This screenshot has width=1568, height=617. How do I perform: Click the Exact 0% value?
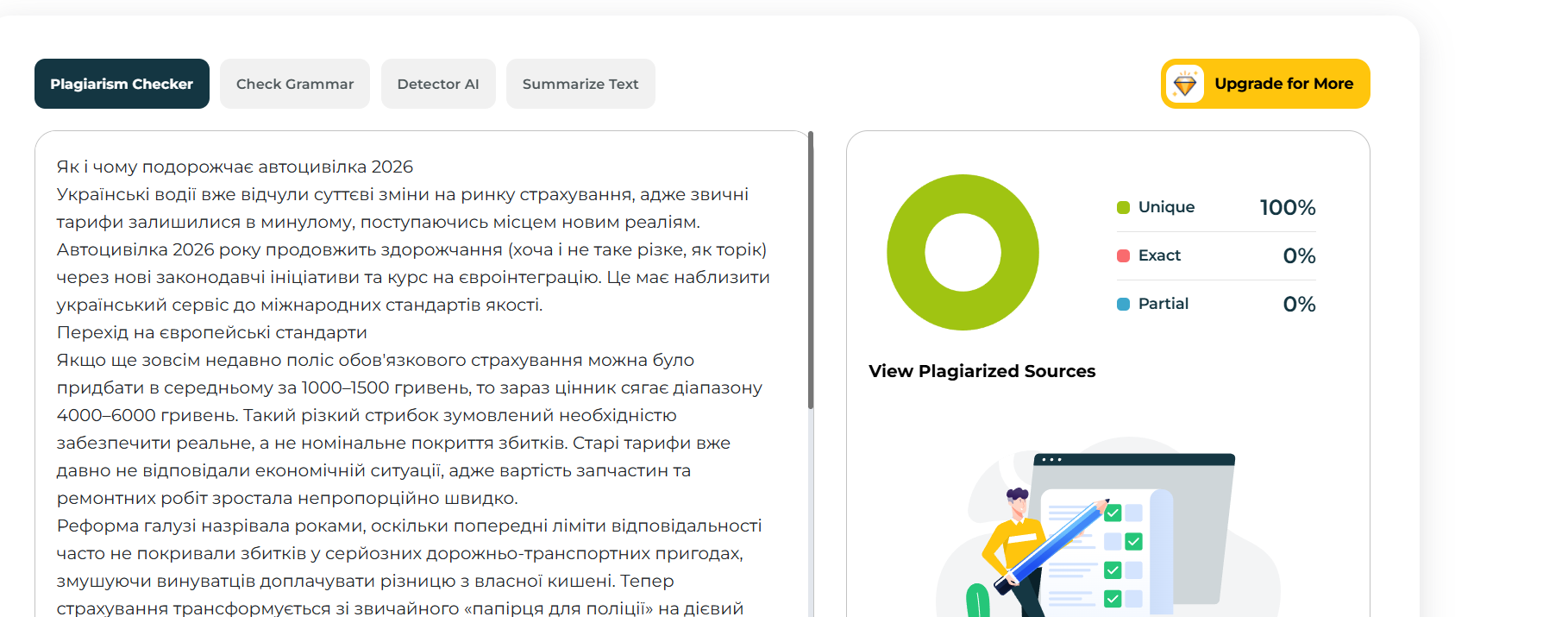click(1299, 255)
